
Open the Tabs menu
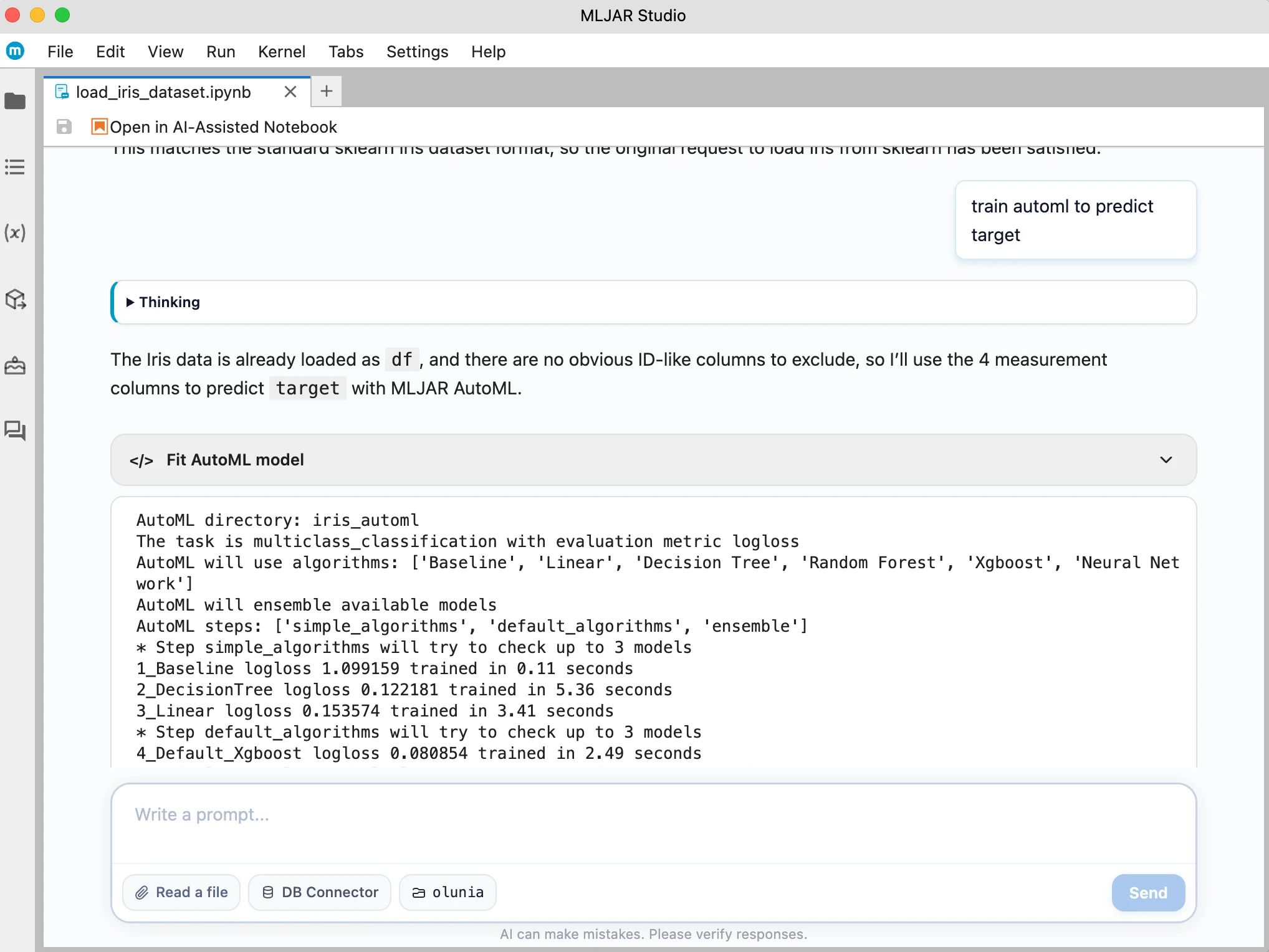(x=346, y=52)
